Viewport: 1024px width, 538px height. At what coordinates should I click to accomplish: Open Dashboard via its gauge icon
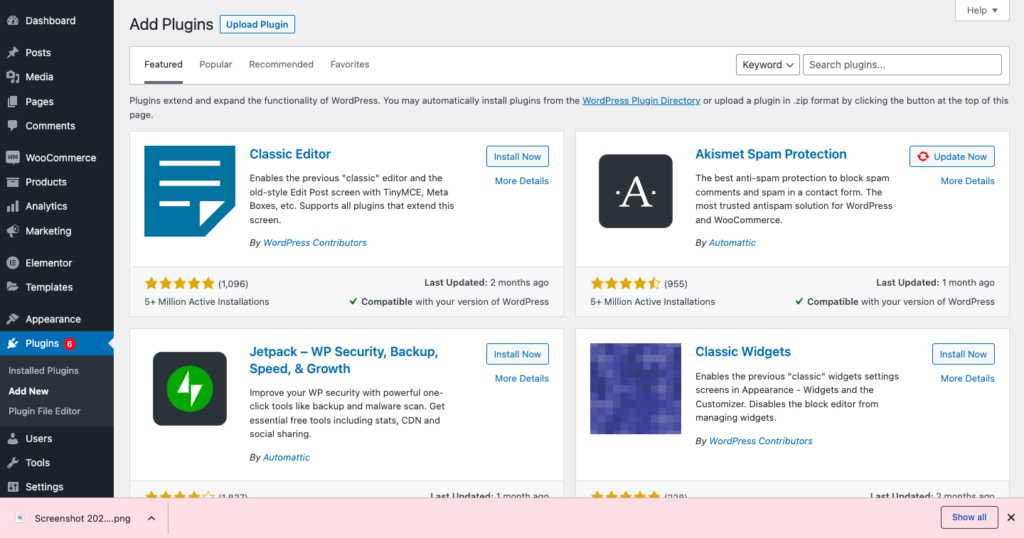click(x=12, y=20)
